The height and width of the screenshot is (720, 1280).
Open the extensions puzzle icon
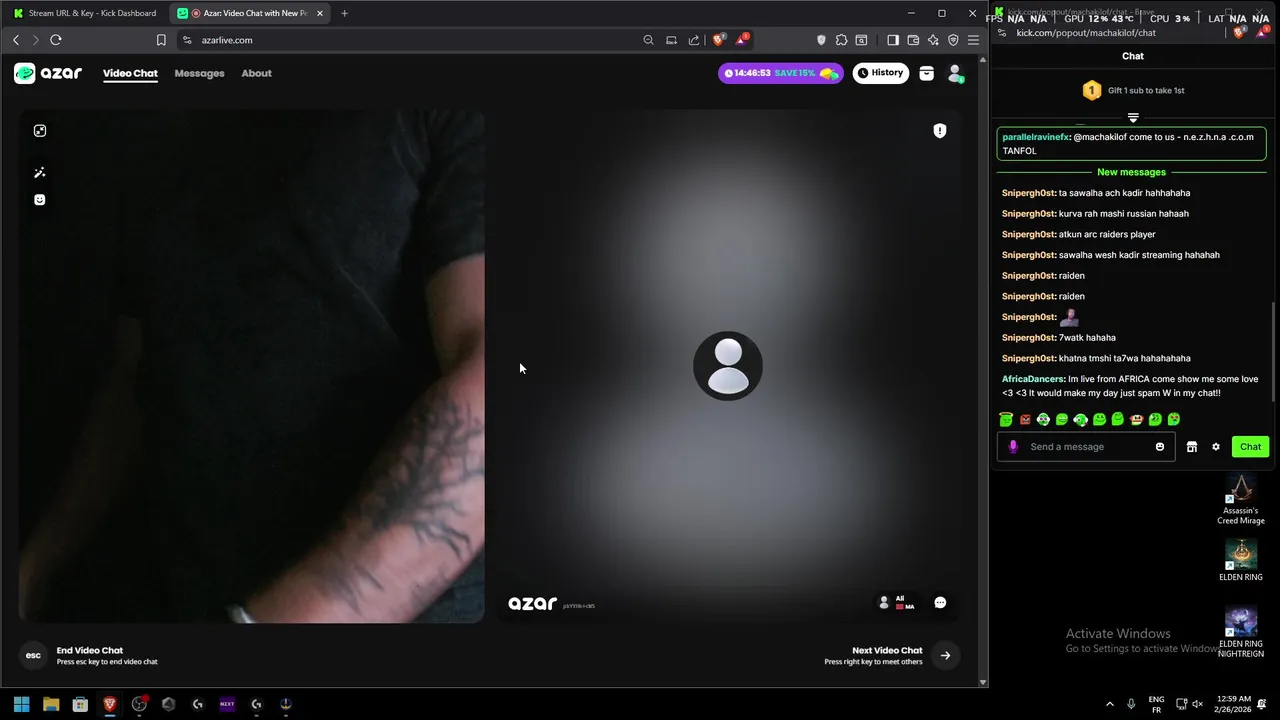point(841,40)
